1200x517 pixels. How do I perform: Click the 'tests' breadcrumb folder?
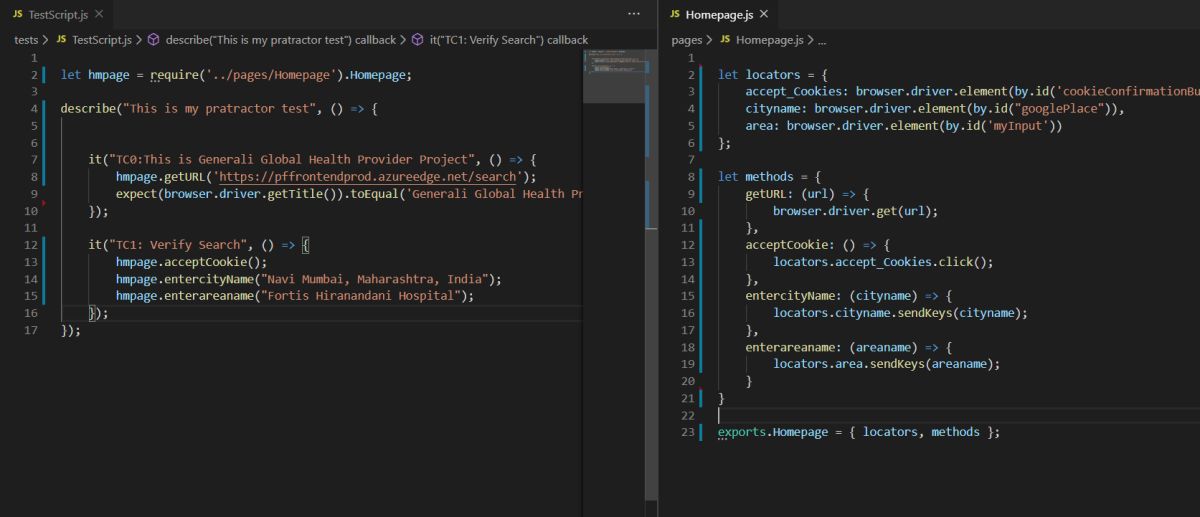point(26,40)
